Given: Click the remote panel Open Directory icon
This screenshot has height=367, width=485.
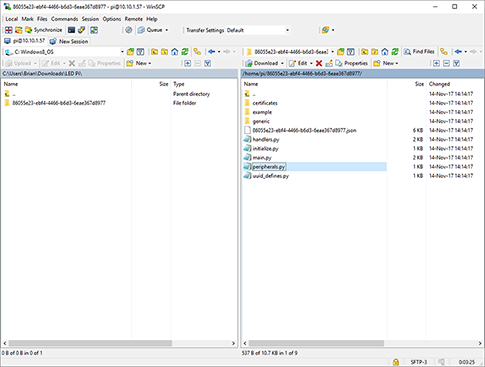Looking at the screenshot, I should tap(340, 52).
